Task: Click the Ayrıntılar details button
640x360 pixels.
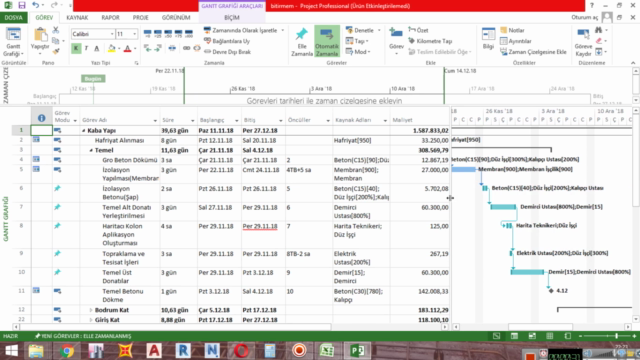Action: [516, 41]
